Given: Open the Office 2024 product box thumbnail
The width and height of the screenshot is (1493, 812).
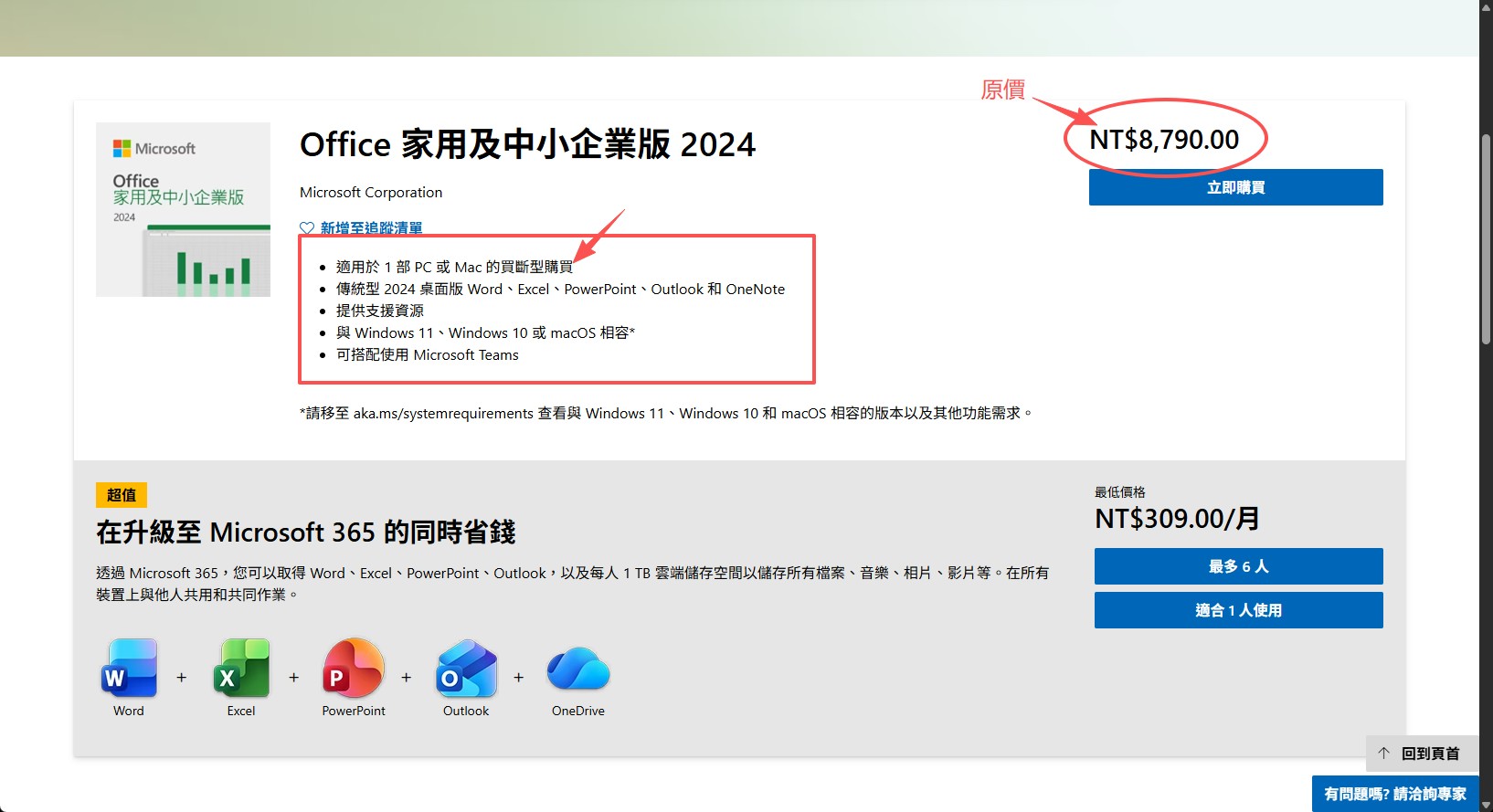Looking at the screenshot, I should [x=183, y=209].
